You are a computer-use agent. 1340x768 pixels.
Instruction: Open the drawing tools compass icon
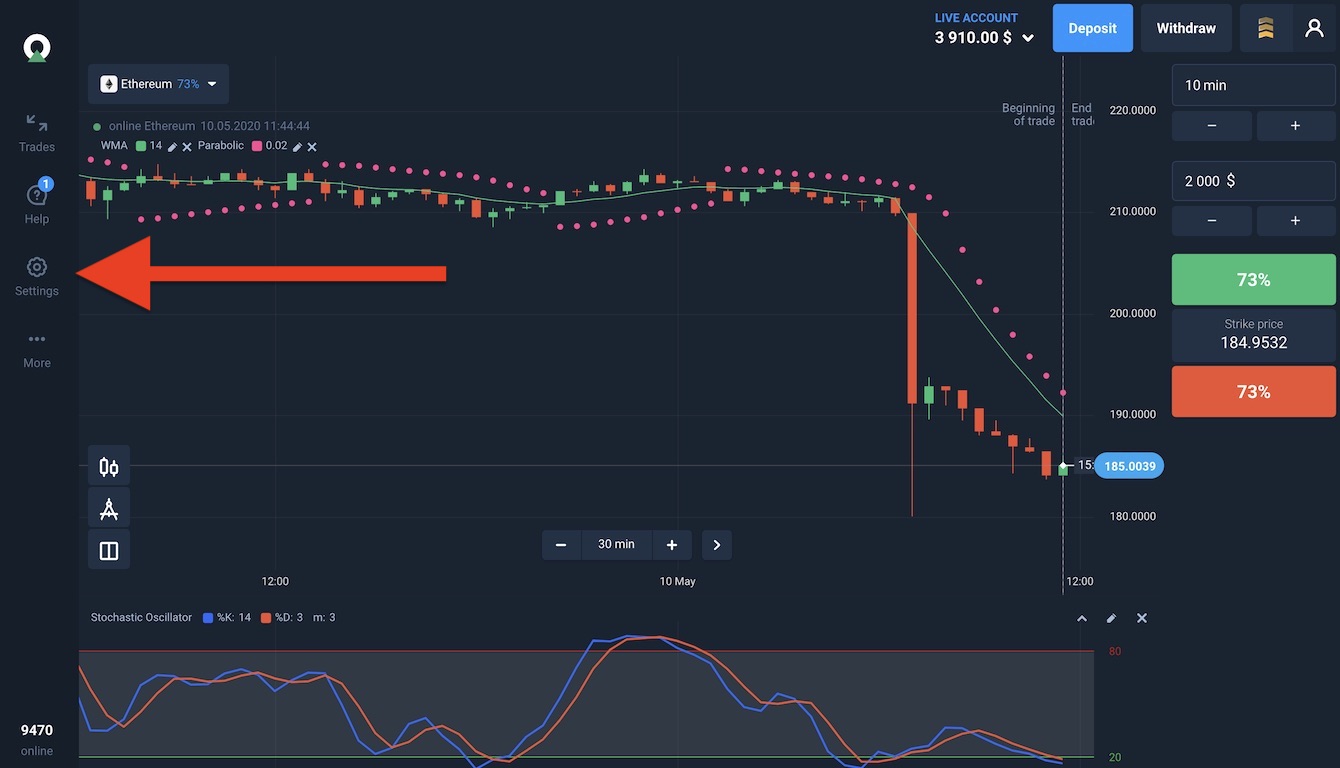(109, 509)
